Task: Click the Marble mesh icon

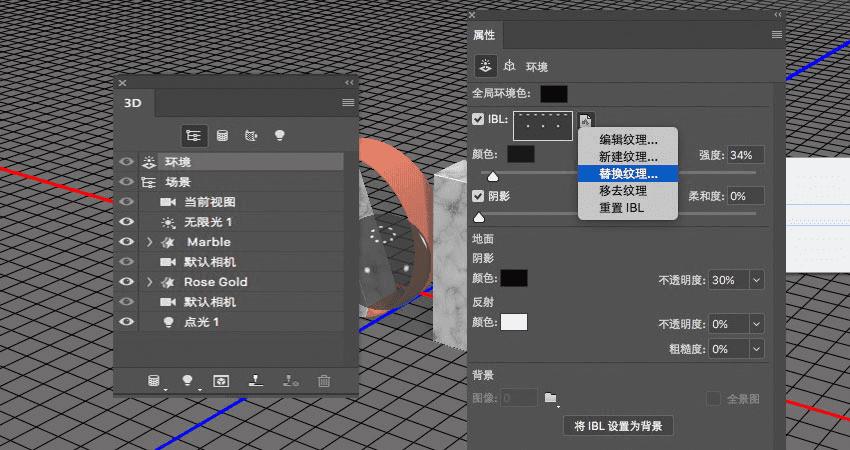Action: (168, 242)
